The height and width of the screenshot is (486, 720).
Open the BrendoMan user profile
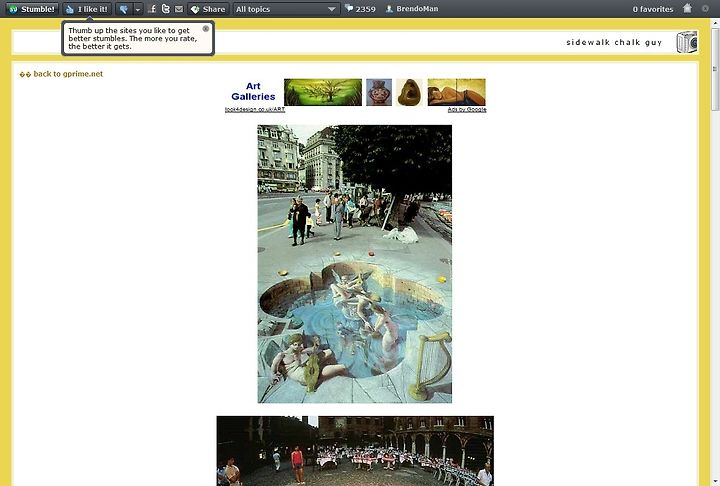click(x=412, y=8)
